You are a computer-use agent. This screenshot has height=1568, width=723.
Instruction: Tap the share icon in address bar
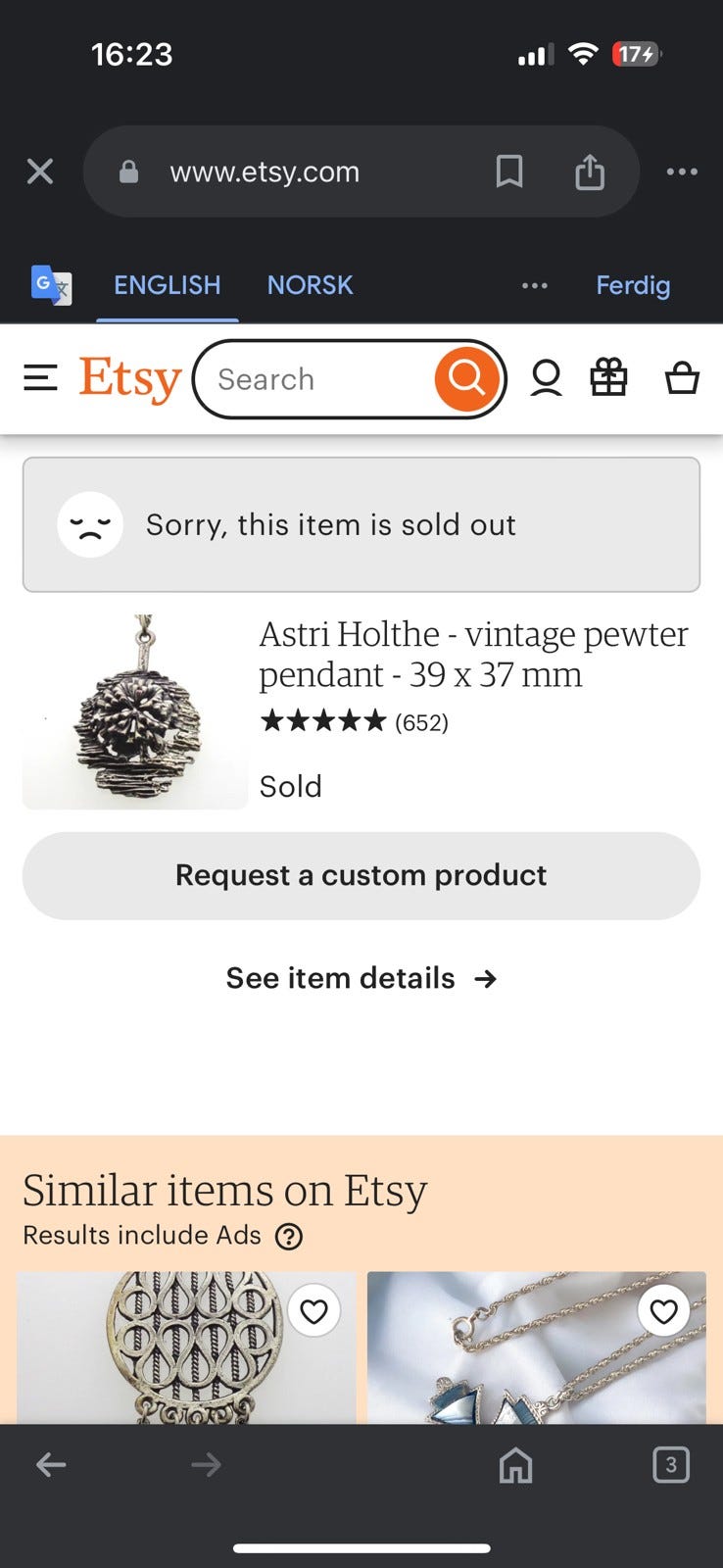click(x=589, y=172)
